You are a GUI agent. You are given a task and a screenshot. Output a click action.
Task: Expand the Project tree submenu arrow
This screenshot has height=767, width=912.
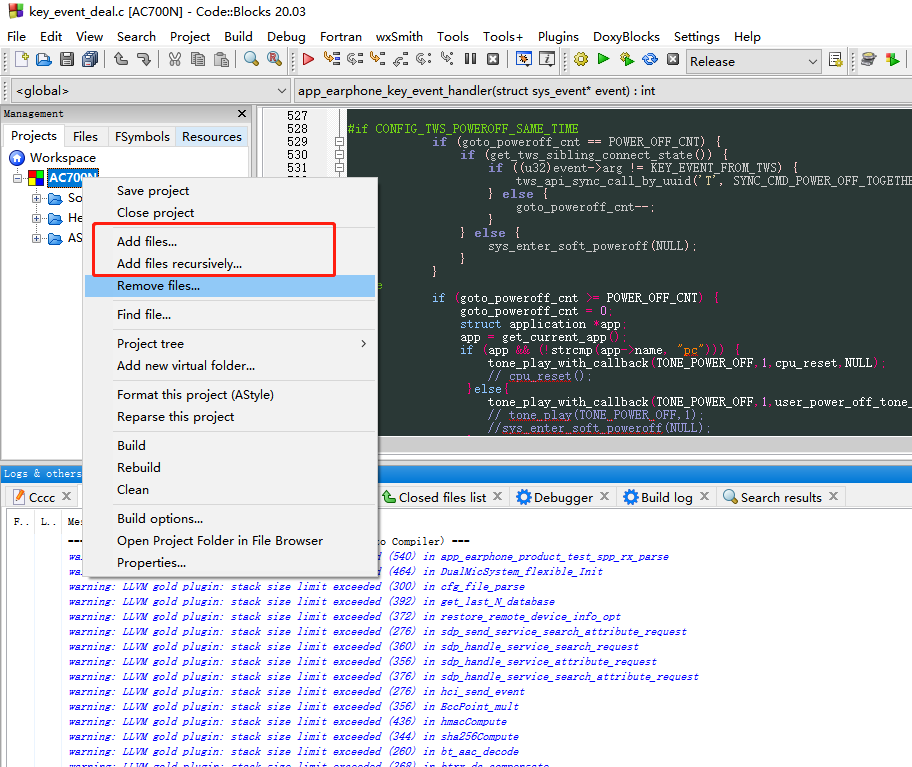coord(364,344)
